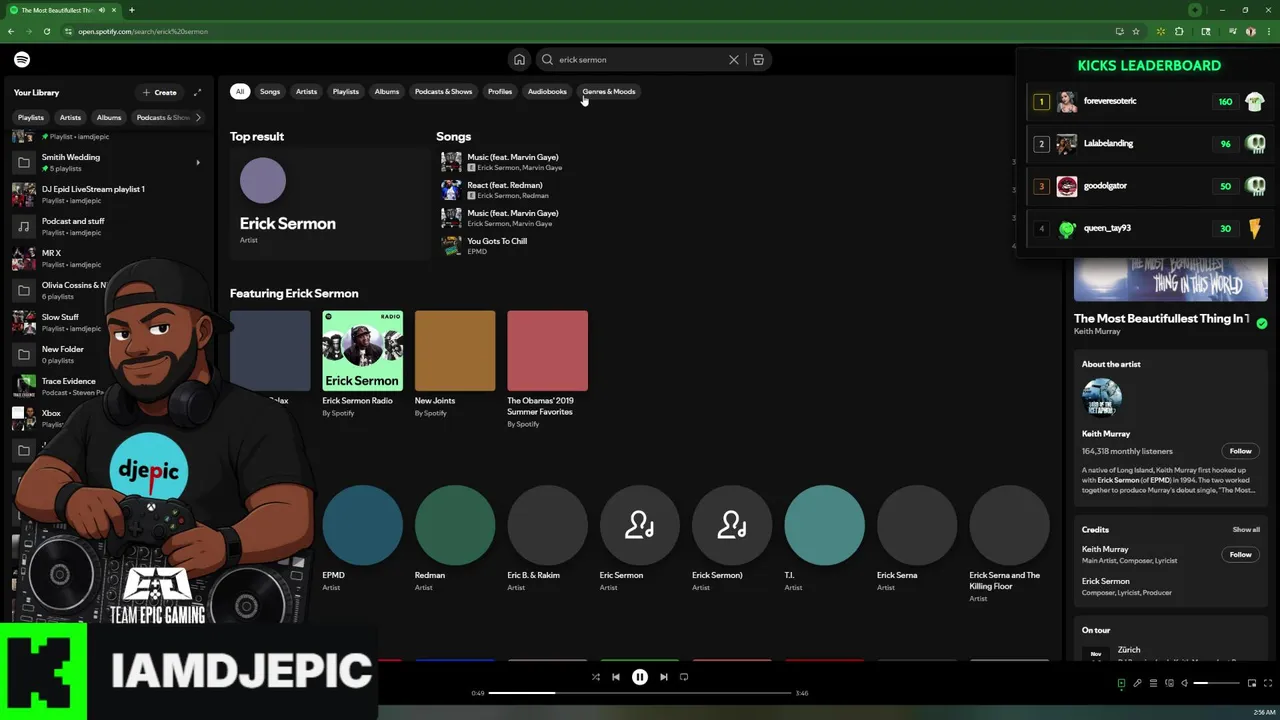Select the Playlists search filter tab
1280x720 pixels.
345,91
